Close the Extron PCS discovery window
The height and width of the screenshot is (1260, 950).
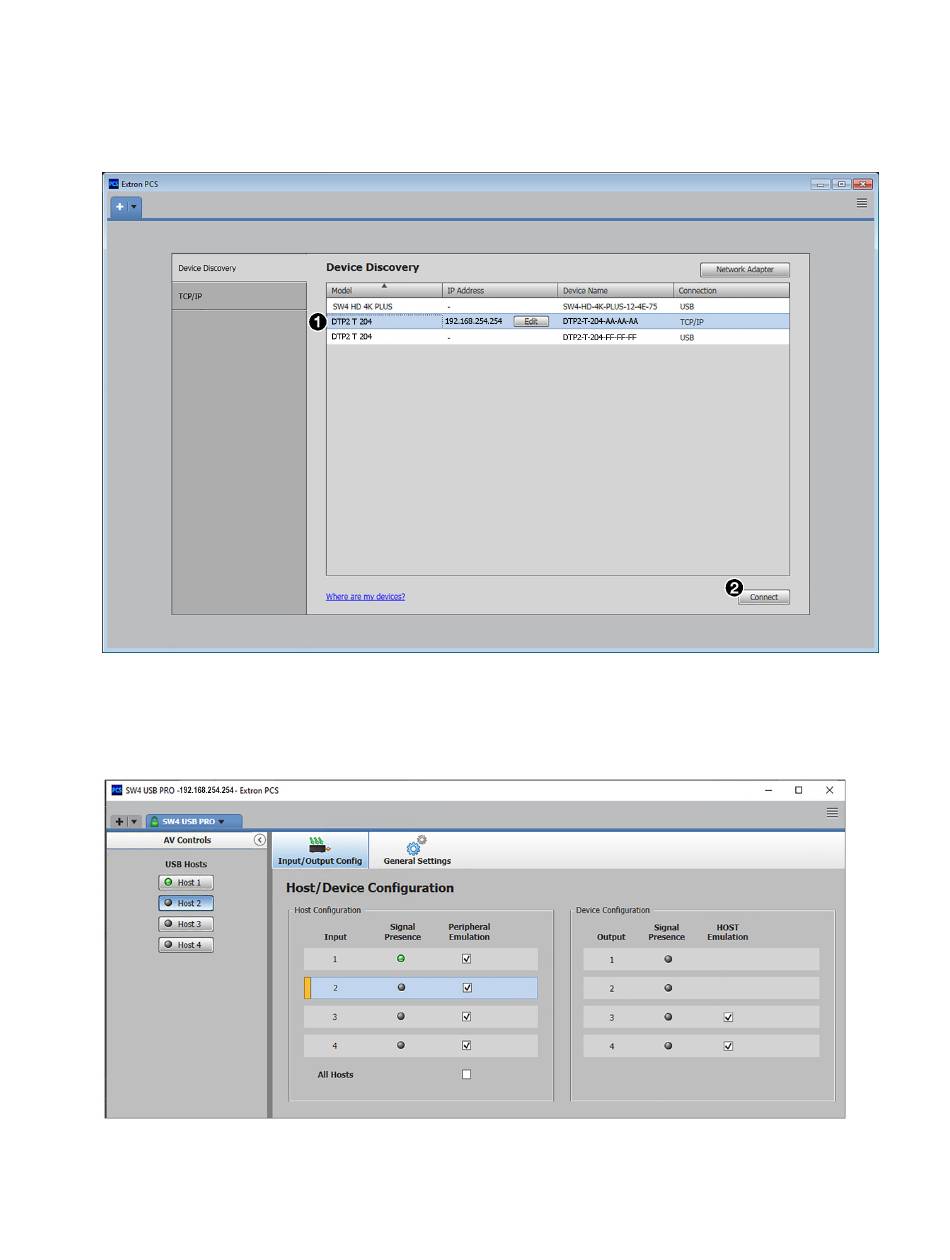tap(864, 184)
